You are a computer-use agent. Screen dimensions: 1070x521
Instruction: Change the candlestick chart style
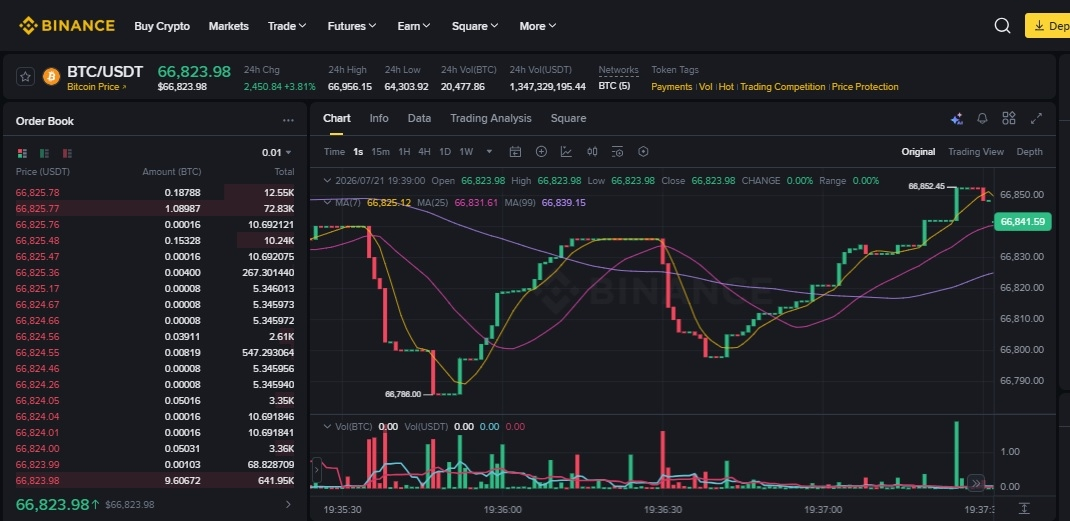pyautogui.click(x=592, y=152)
